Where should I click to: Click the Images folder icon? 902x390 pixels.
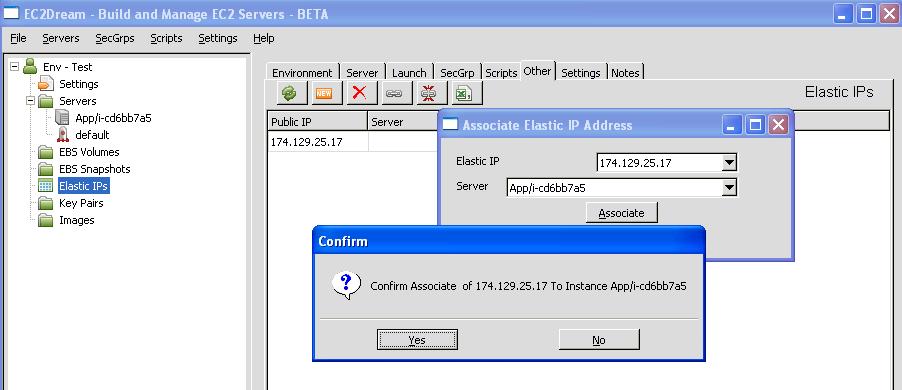46,220
